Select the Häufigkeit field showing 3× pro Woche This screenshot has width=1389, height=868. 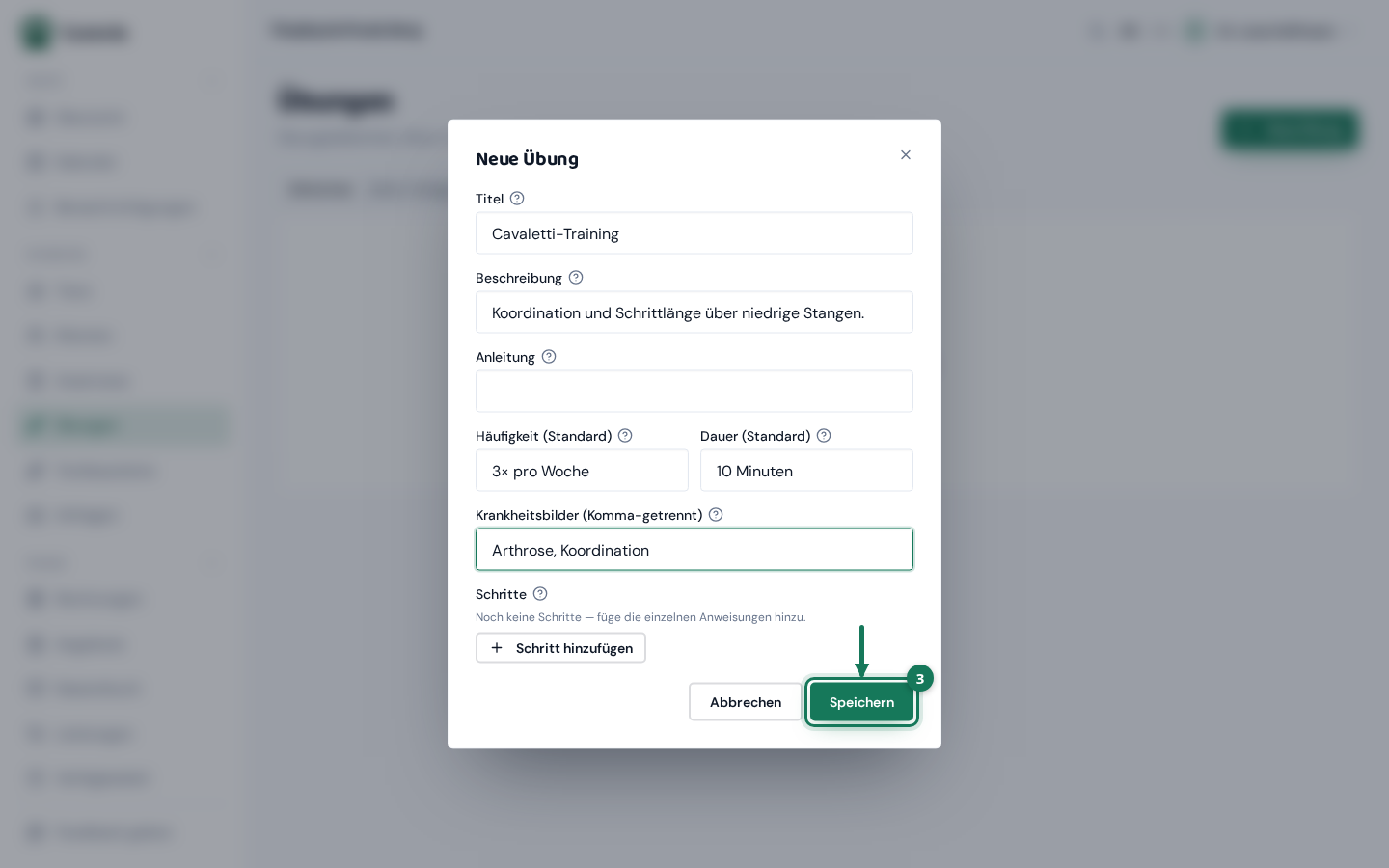pos(582,471)
